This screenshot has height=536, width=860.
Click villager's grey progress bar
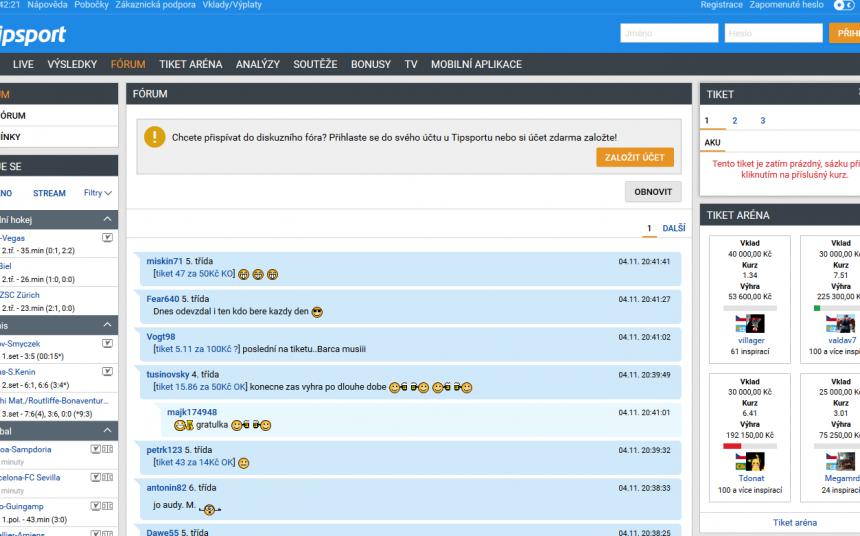coord(750,308)
